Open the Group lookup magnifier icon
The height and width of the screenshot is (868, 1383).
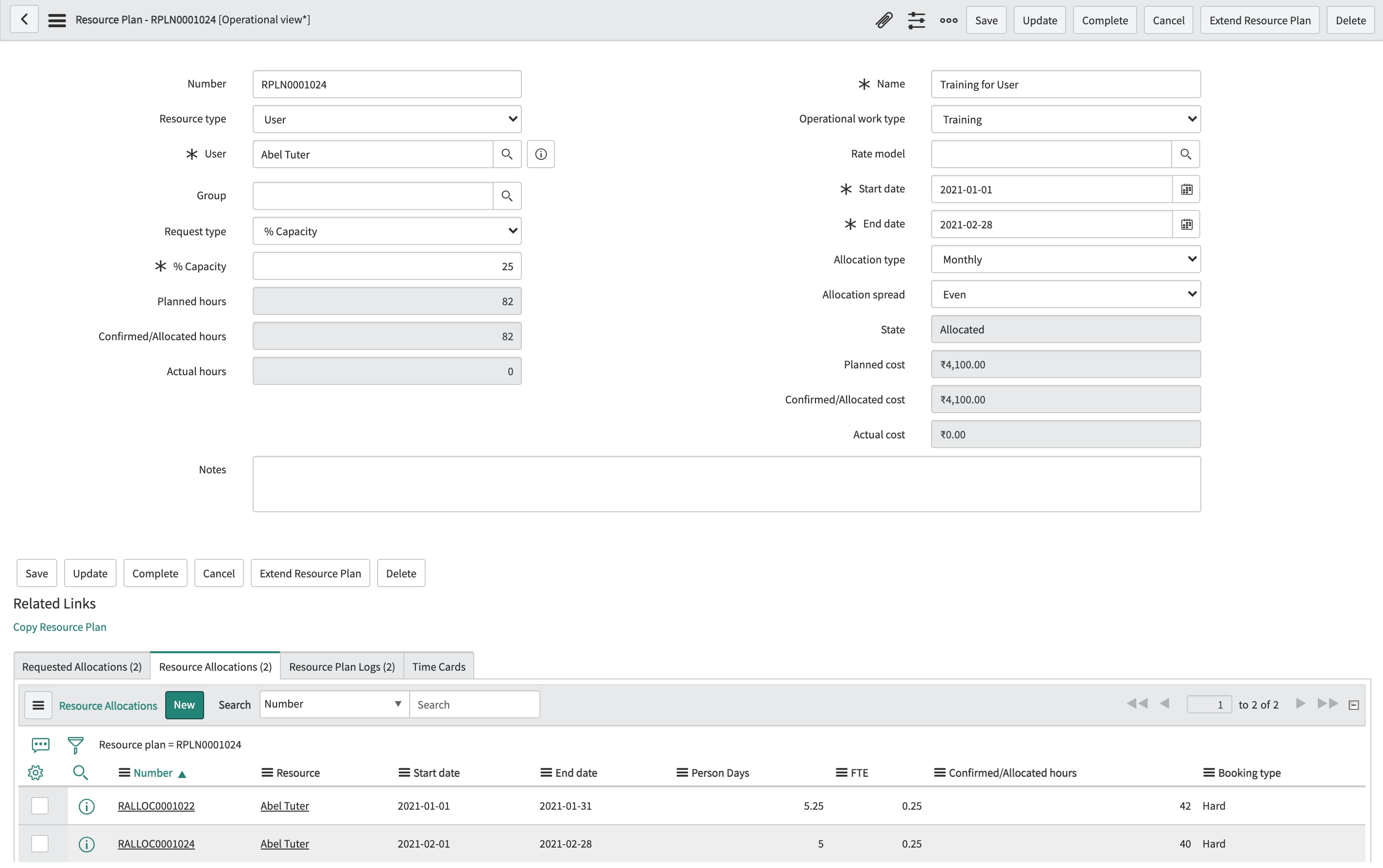coord(506,195)
